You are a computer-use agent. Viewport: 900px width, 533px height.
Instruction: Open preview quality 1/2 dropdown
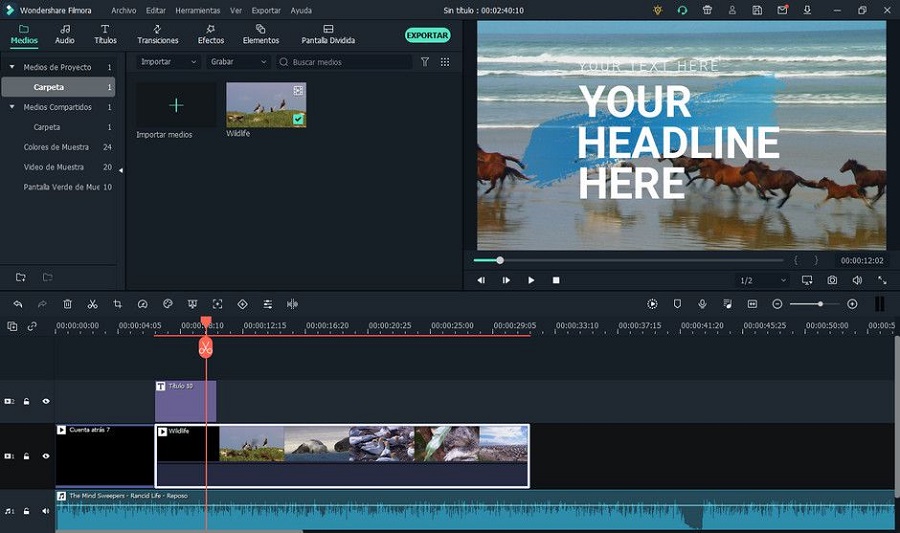pos(760,281)
